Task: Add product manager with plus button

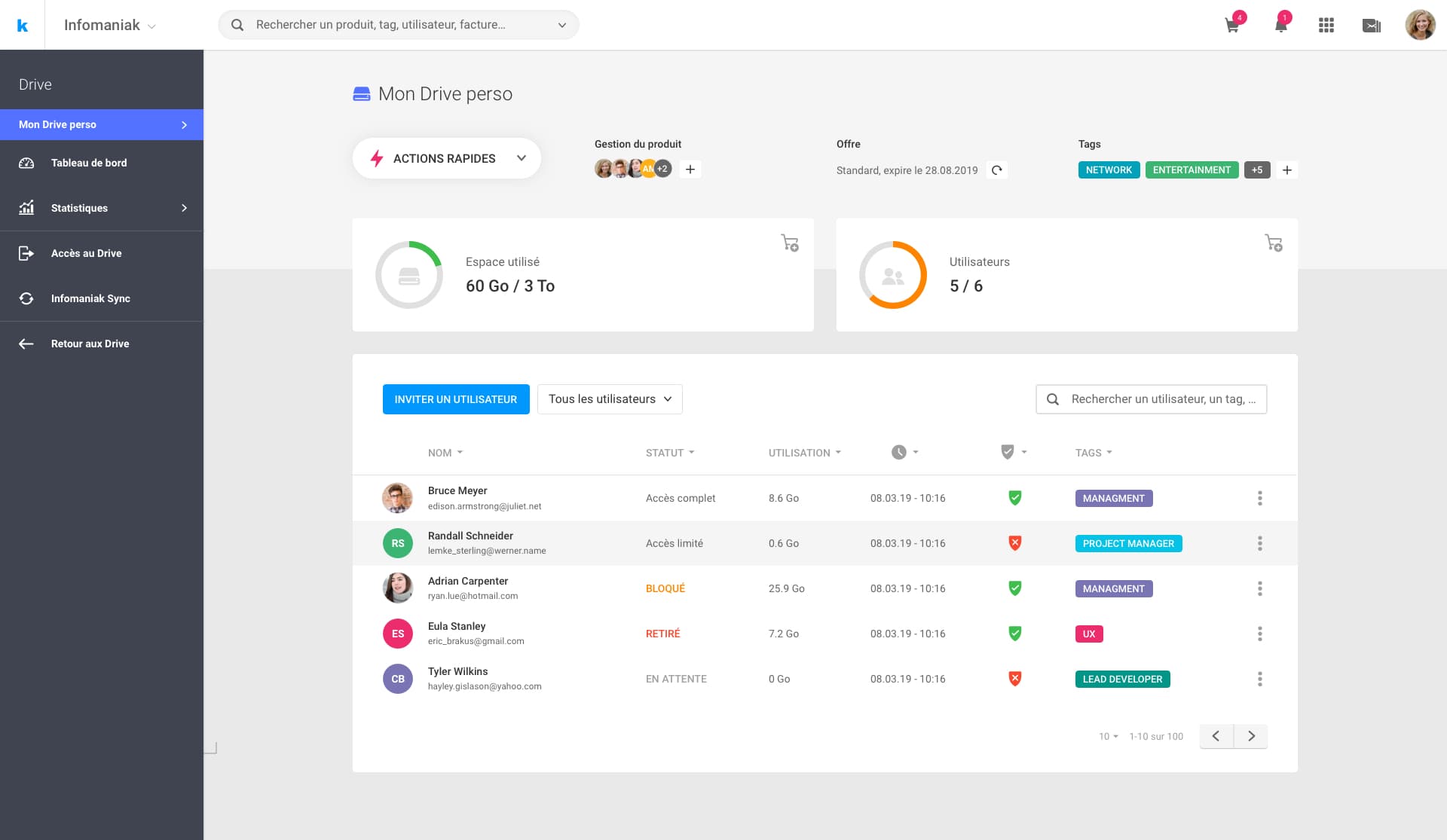Action: pyautogui.click(x=690, y=169)
